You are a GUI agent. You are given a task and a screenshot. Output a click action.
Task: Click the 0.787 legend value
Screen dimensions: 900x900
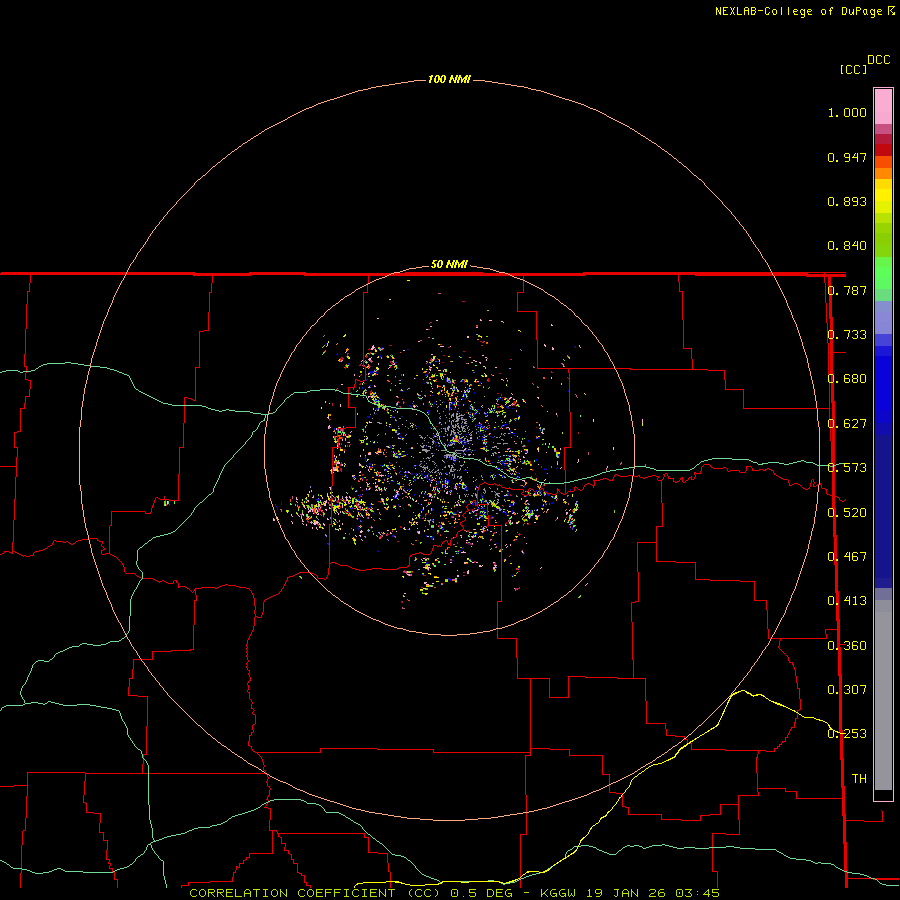coord(847,290)
